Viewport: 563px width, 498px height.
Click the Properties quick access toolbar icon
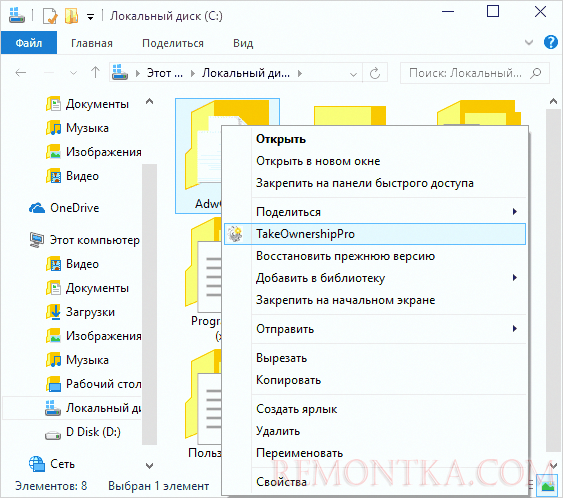point(50,16)
